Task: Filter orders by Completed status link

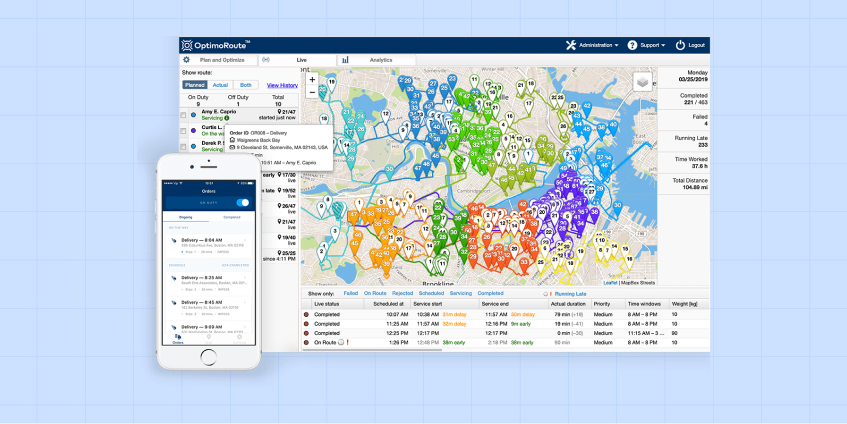Action: 490,293
